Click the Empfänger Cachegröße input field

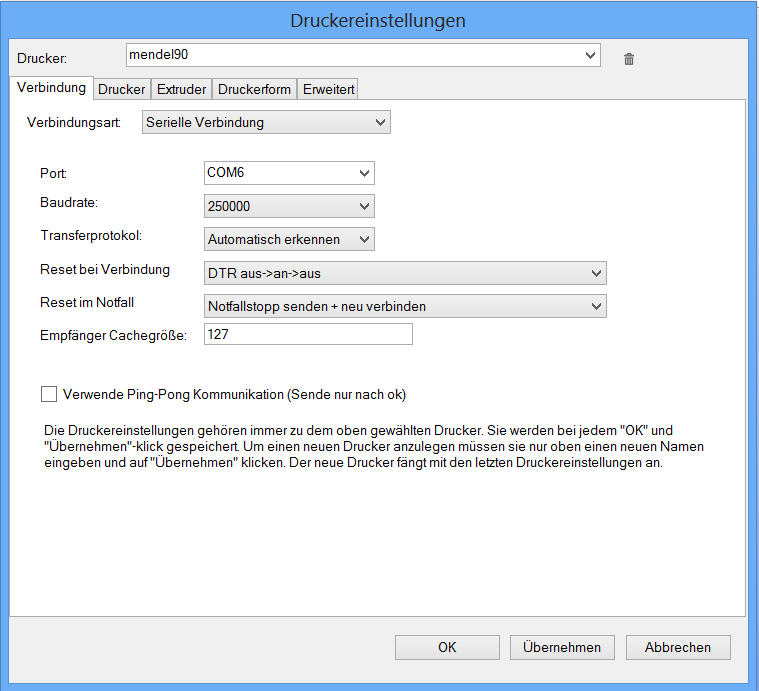(308, 335)
